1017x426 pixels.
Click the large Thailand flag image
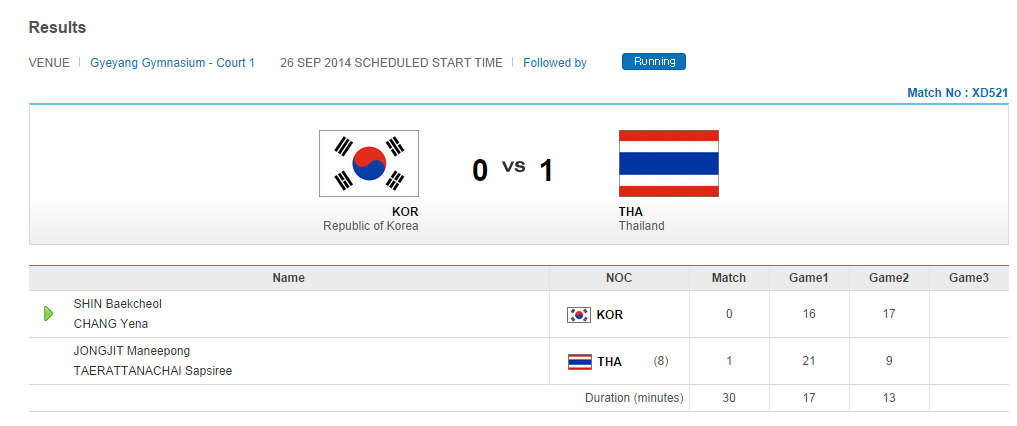pos(668,163)
